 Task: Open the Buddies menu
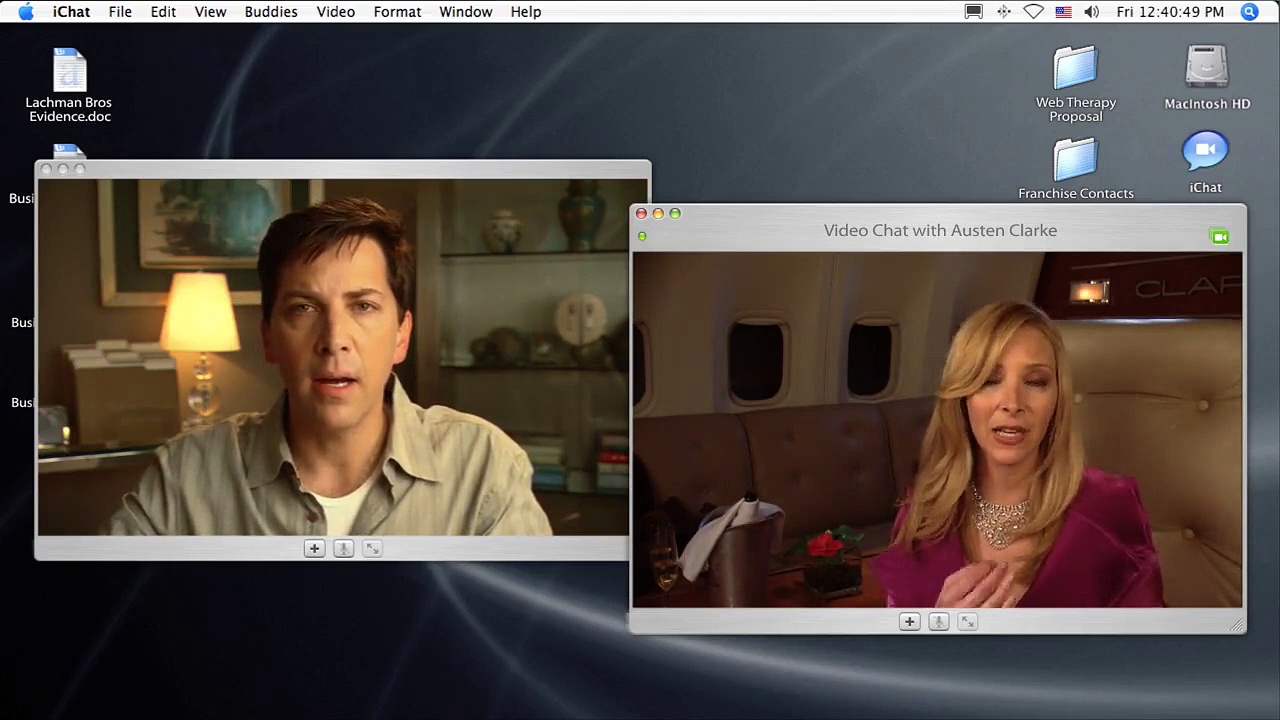point(271,12)
